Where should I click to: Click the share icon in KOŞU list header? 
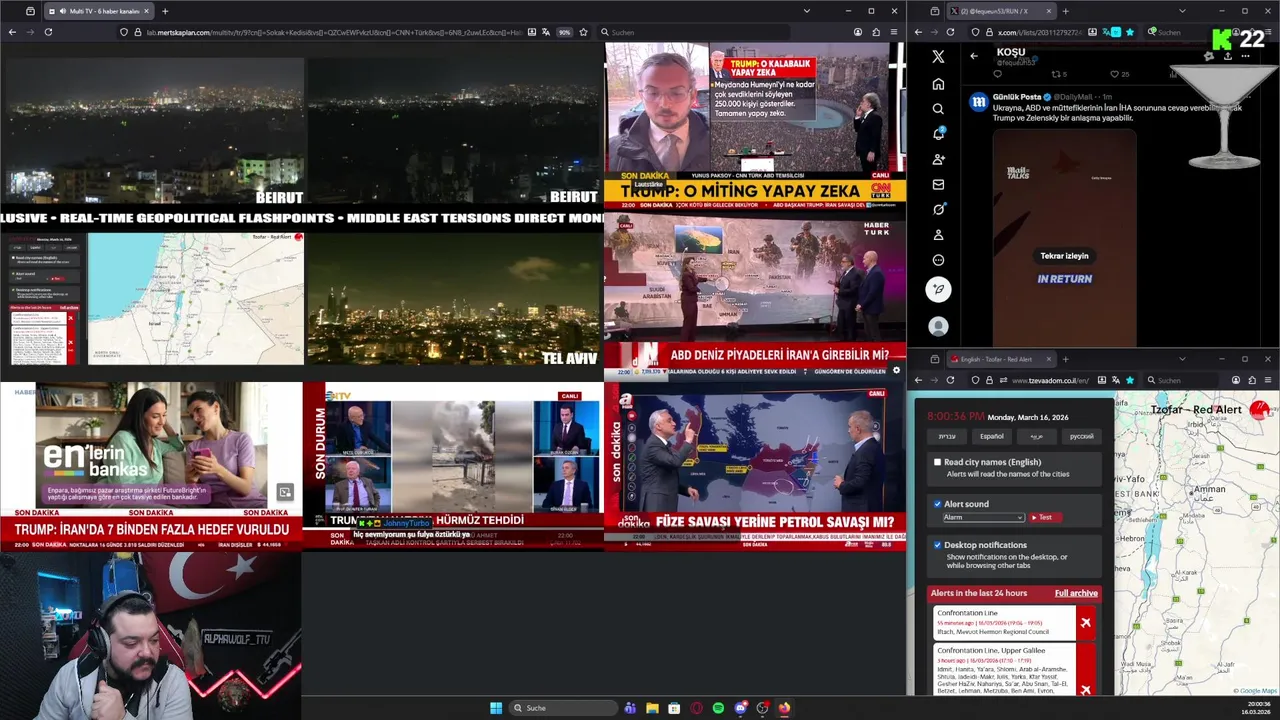click(x=1228, y=57)
